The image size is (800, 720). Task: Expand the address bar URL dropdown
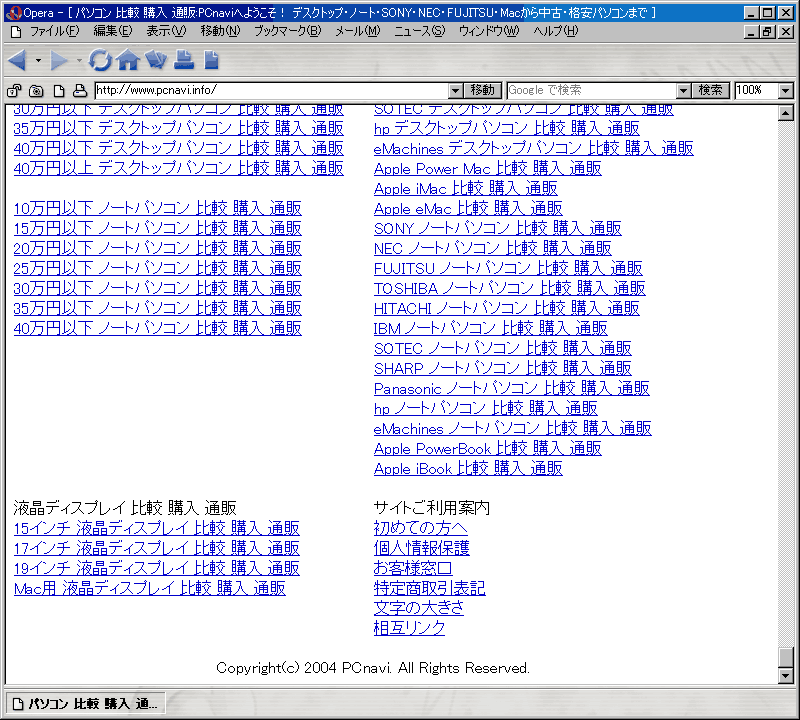(x=456, y=91)
